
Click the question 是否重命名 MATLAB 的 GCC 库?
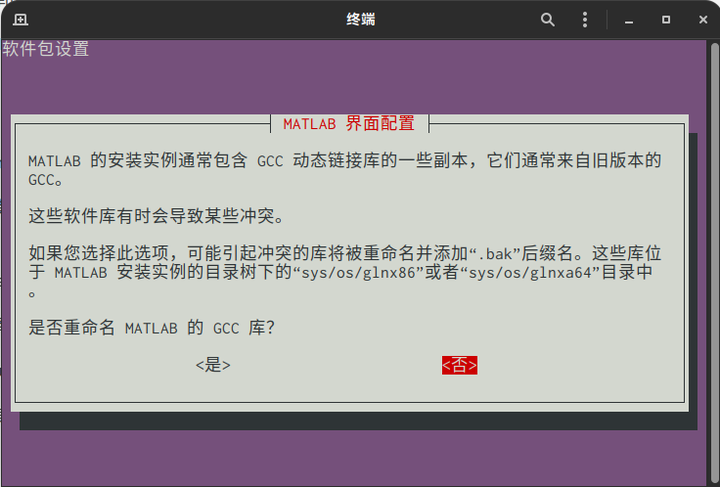[152, 328]
